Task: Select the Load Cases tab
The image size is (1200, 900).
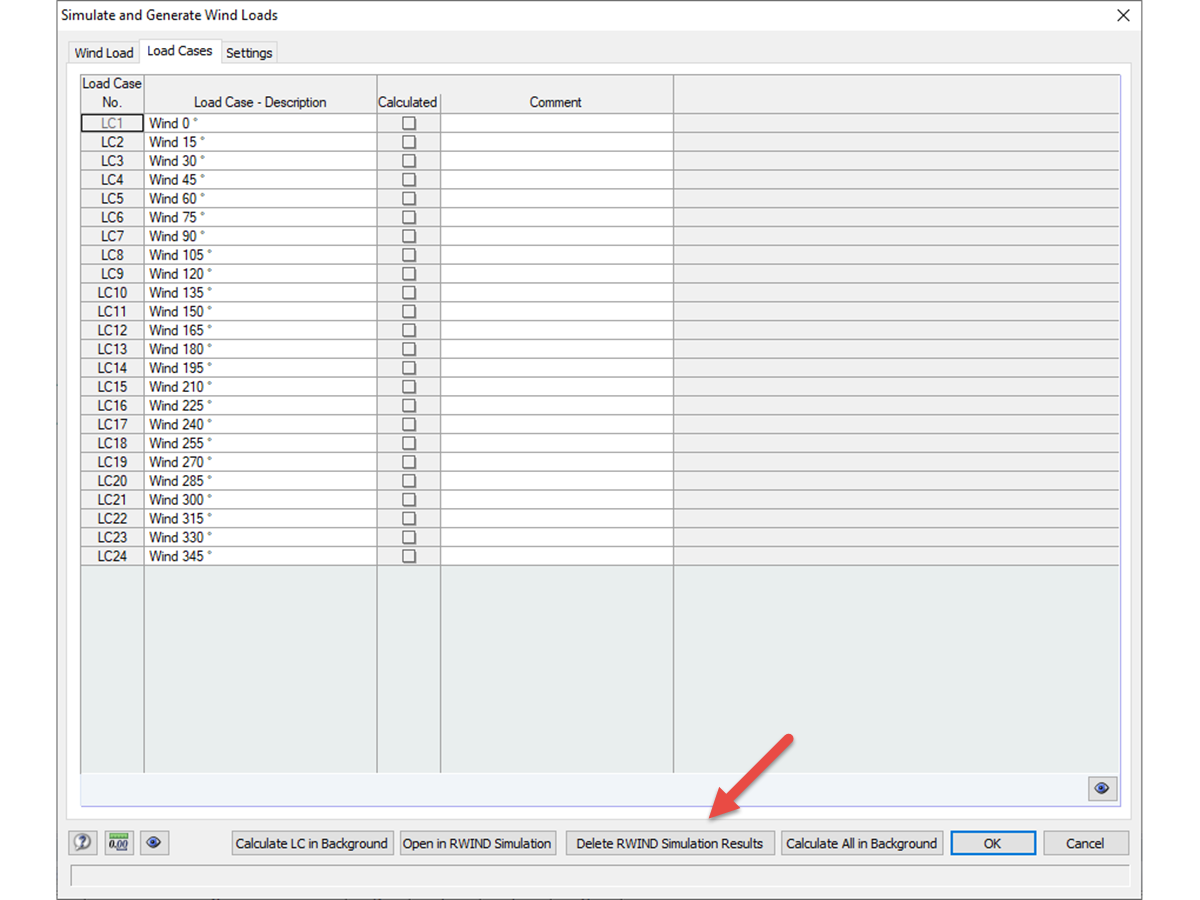Action: point(180,50)
